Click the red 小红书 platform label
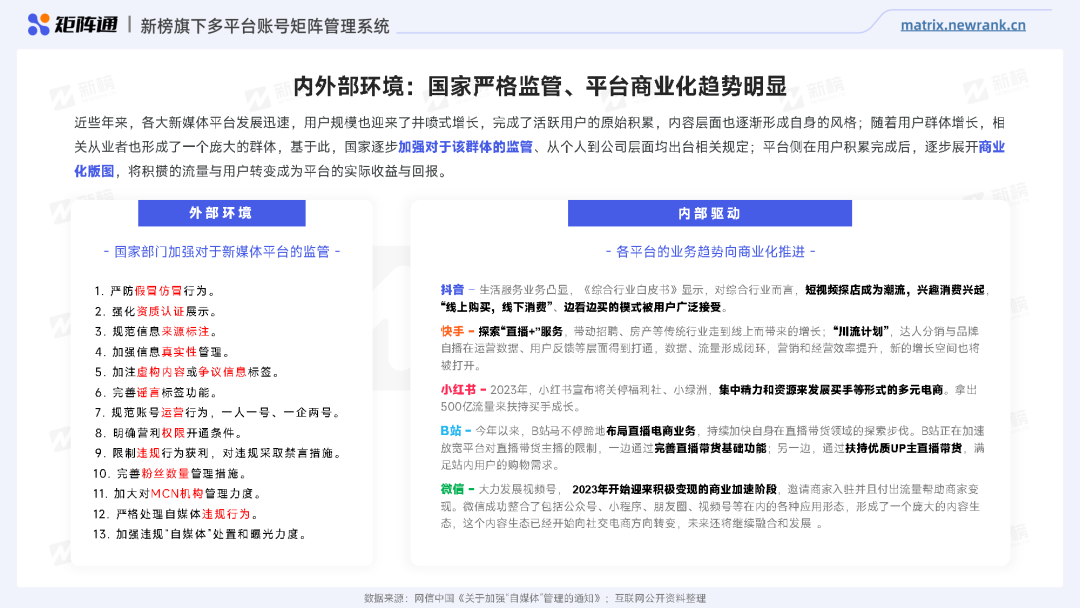The width and height of the screenshot is (1080, 608). coord(458,390)
